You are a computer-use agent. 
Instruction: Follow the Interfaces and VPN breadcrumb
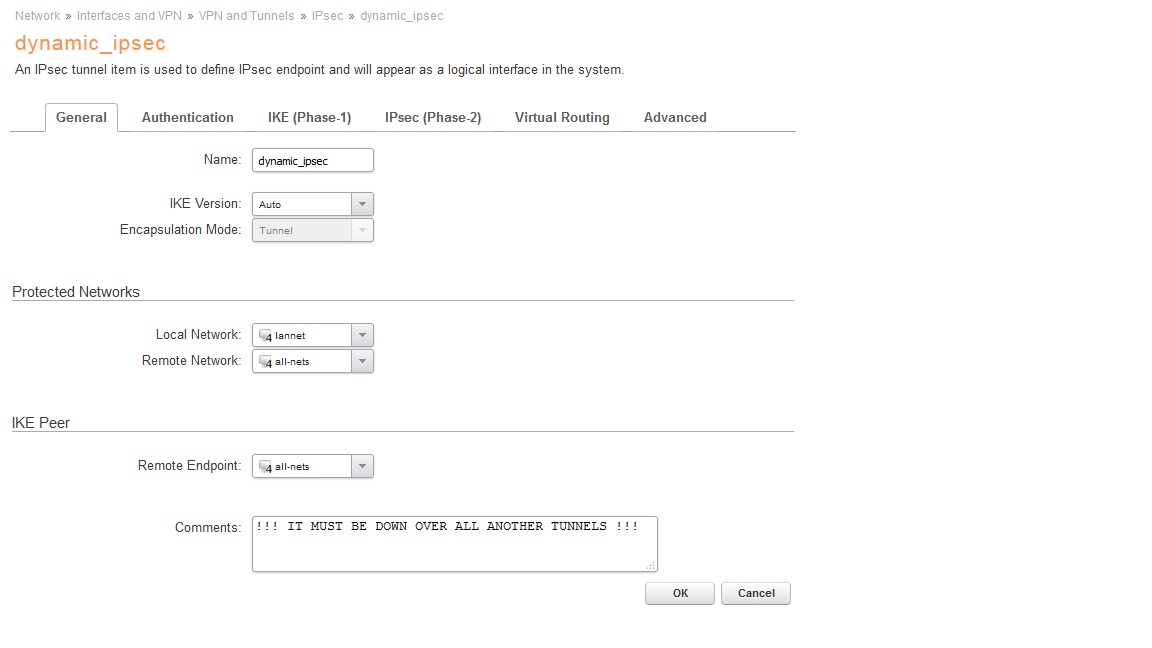[x=130, y=16]
